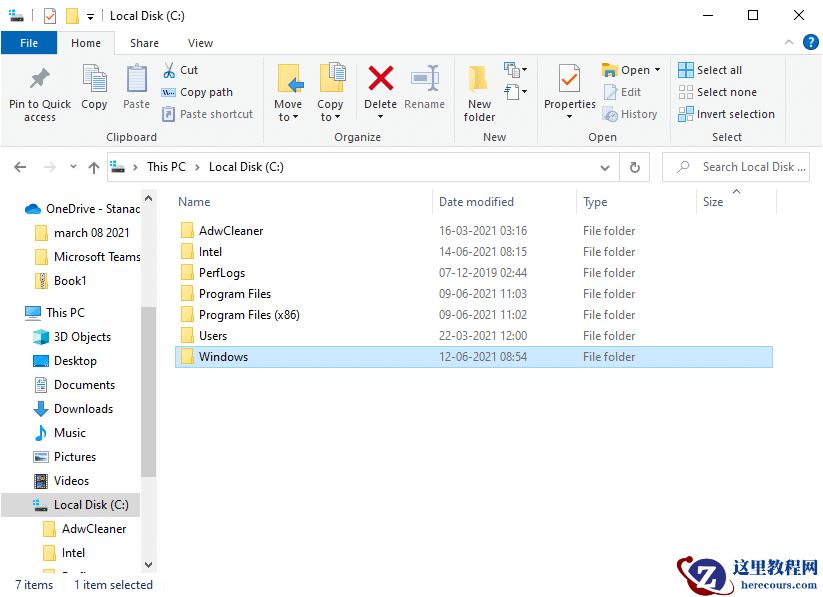Refresh the current folder view
The image size is (823, 597).
(x=635, y=167)
